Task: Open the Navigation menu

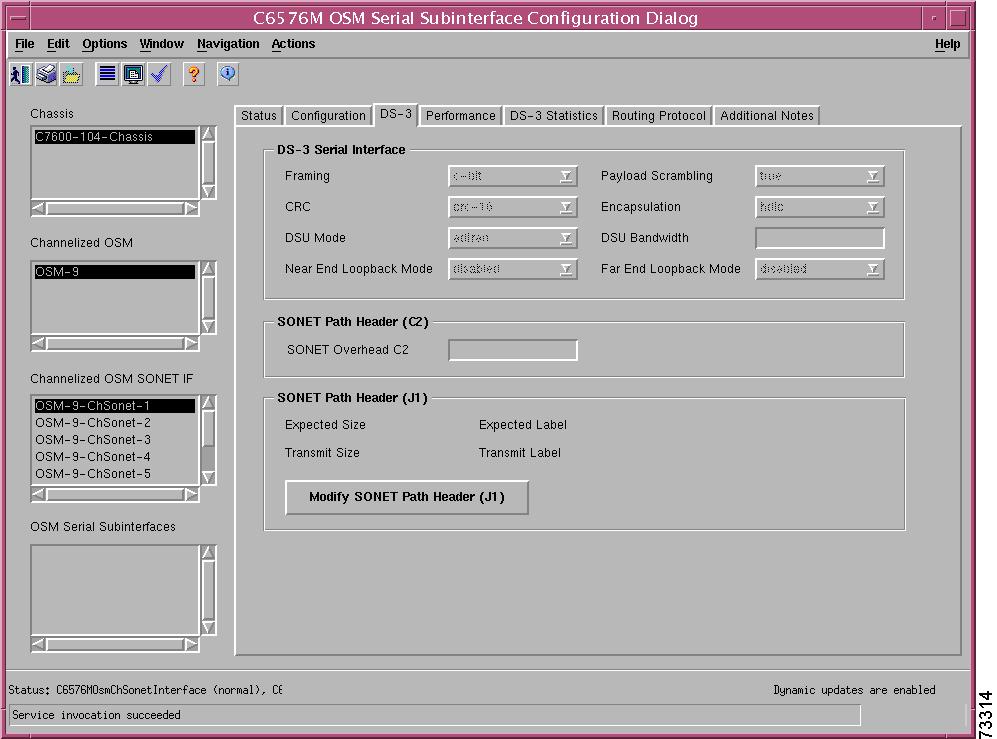Action: [x=228, y=44]
